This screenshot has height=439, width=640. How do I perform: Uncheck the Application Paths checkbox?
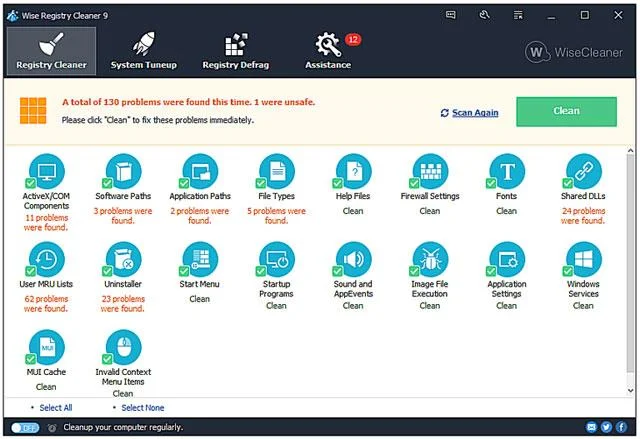pyautogui.click(x=184, y=183)
